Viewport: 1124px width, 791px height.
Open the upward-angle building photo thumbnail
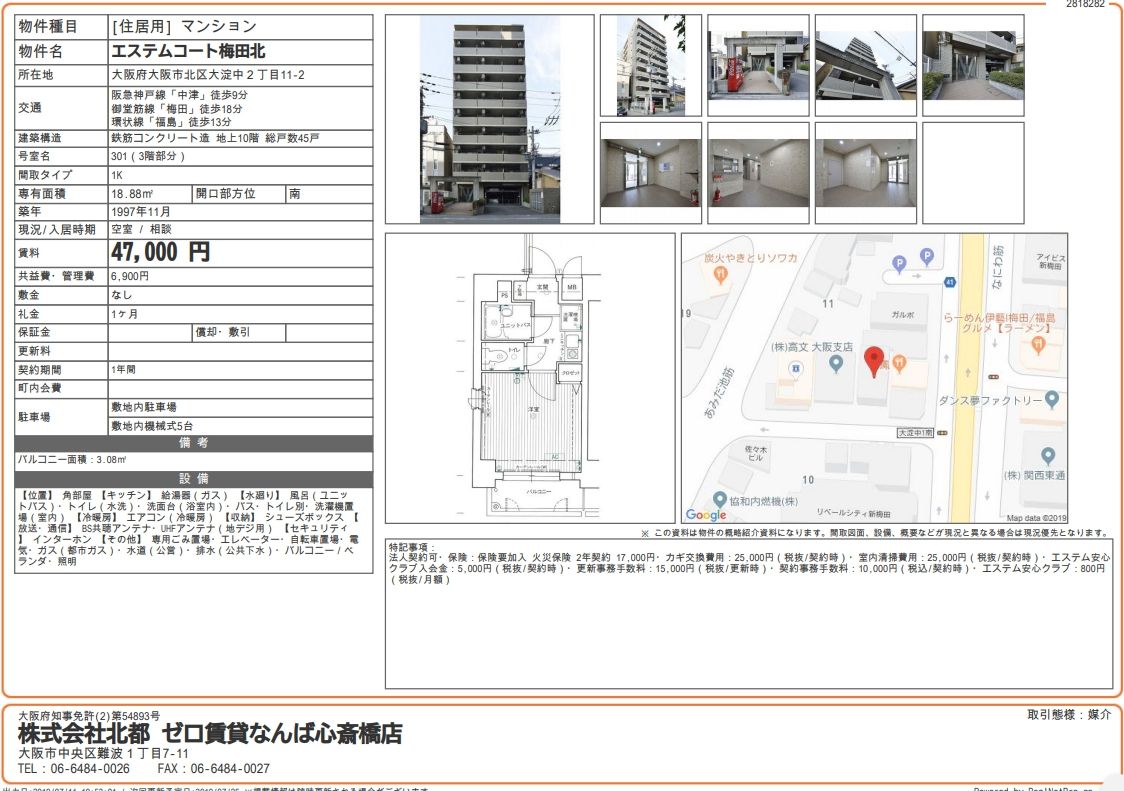866,65
